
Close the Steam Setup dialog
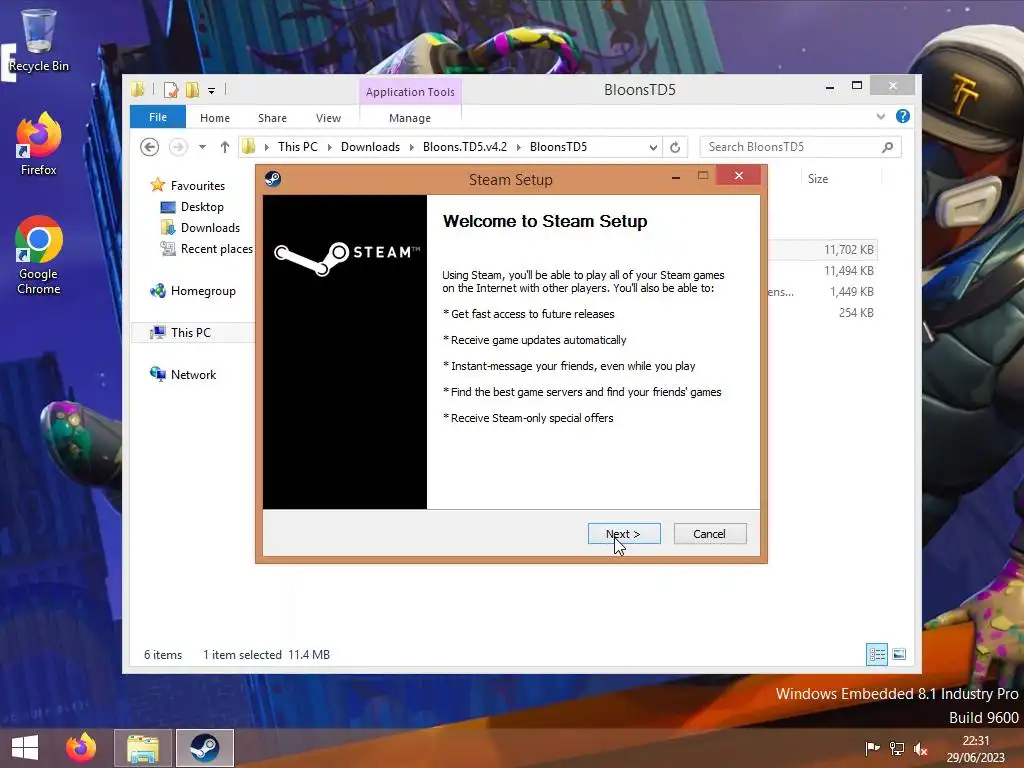[739, 175]
